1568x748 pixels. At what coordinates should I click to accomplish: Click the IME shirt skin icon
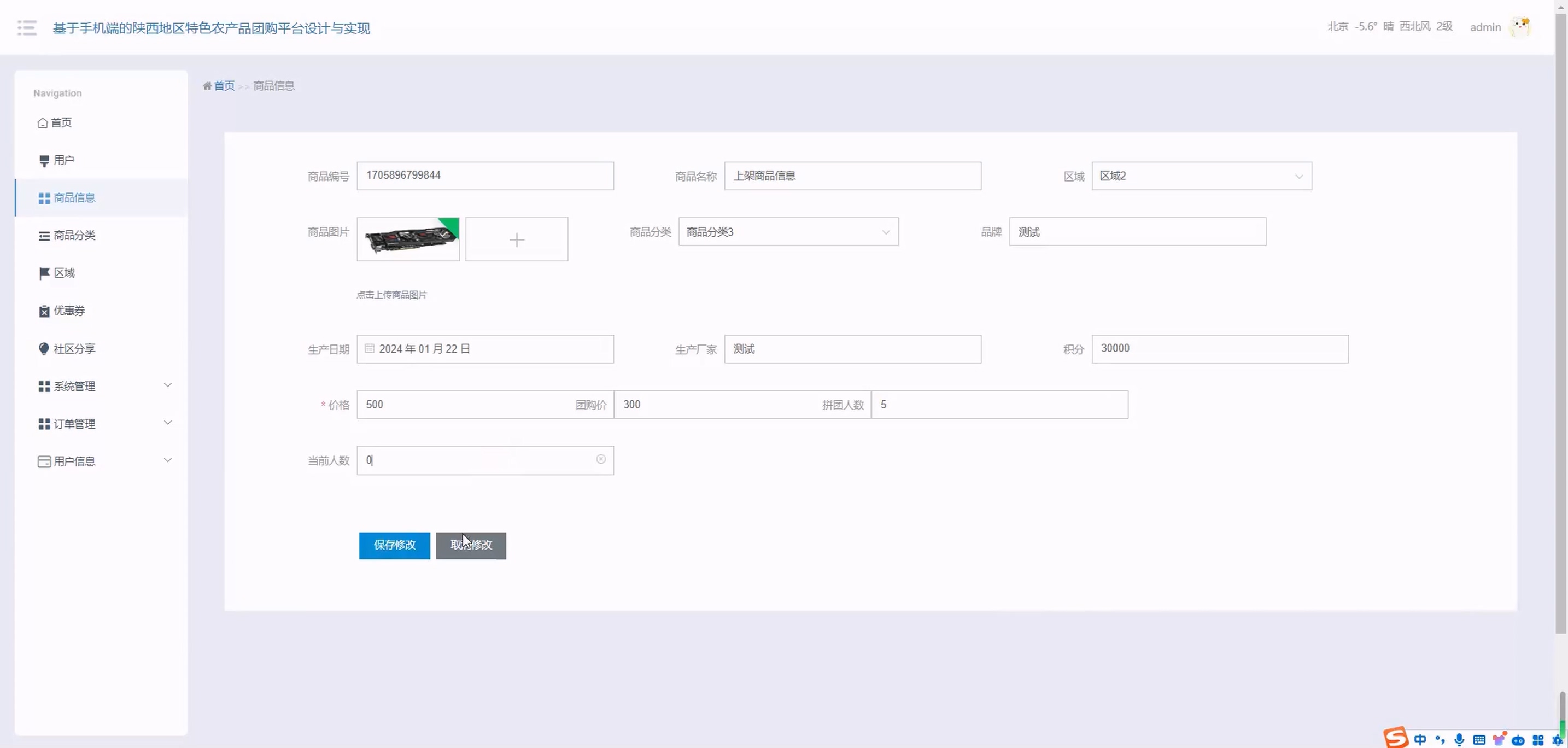(1499, 739)
